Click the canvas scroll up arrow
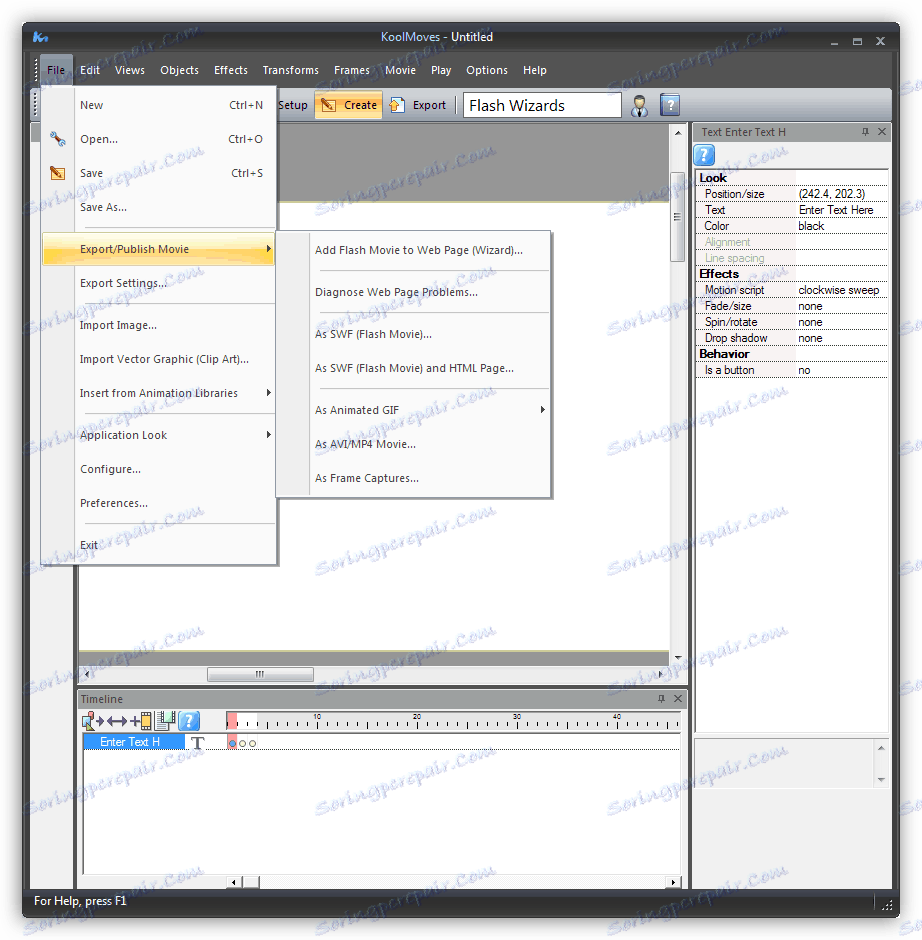The image size is (922, 940). click(x=678, y=133)
